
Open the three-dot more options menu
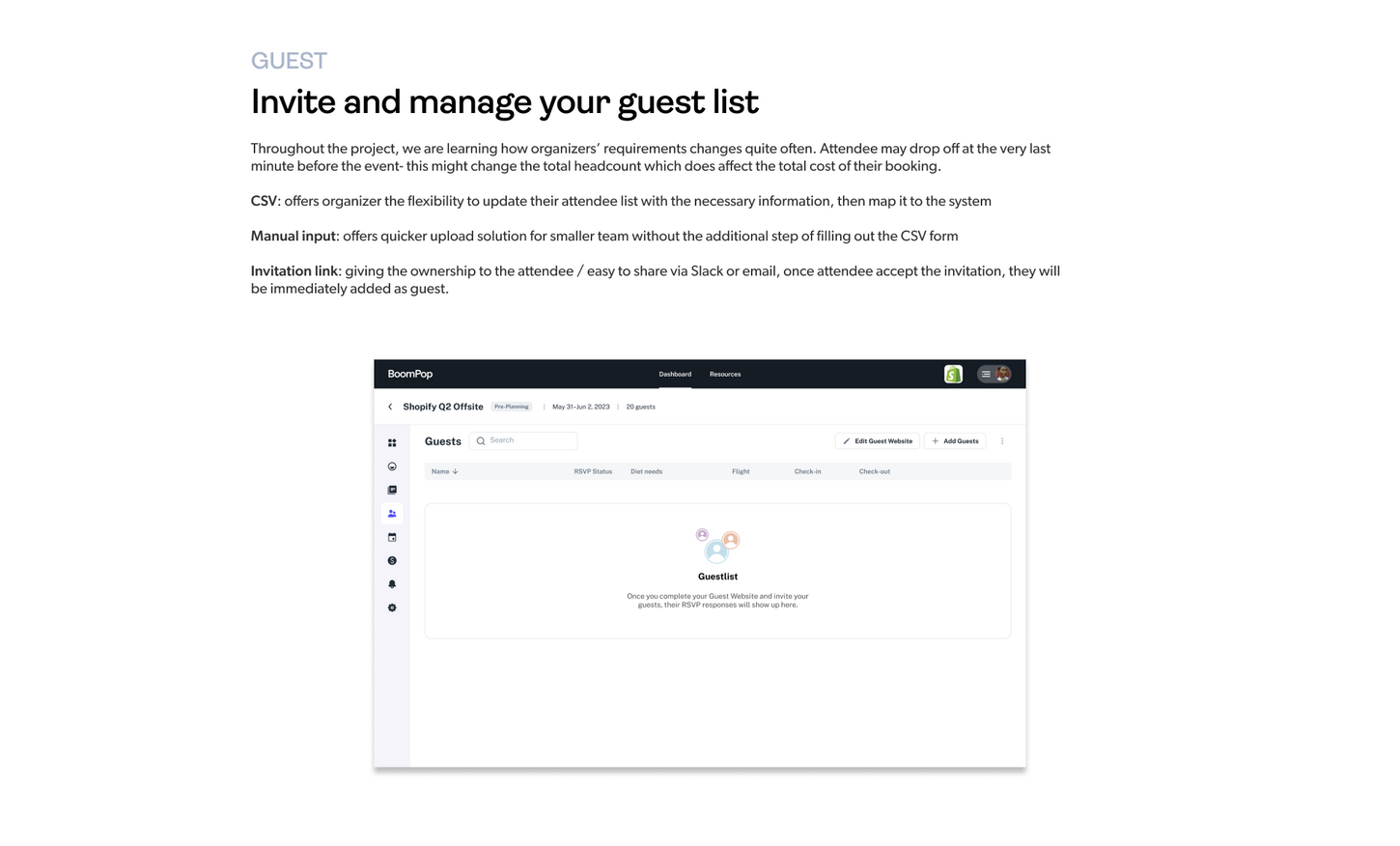1002,441
